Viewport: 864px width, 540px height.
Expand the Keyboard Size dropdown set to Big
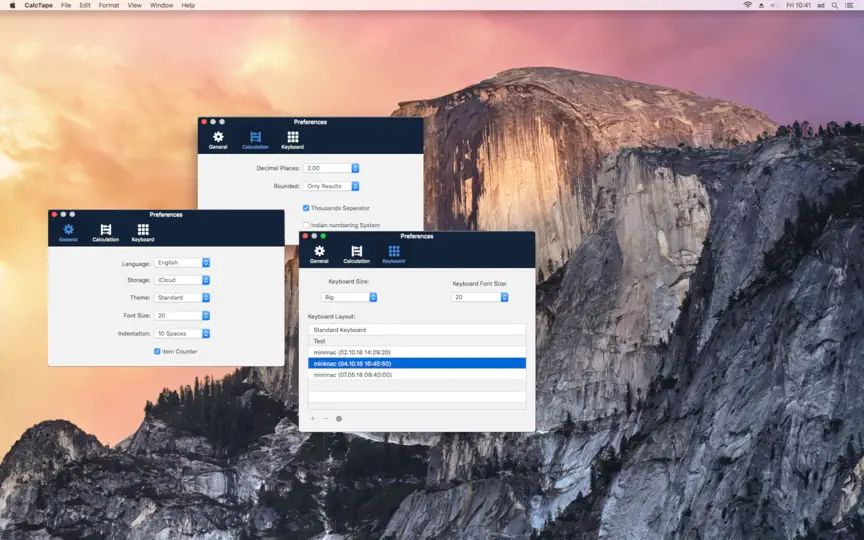tap(349, 297)
